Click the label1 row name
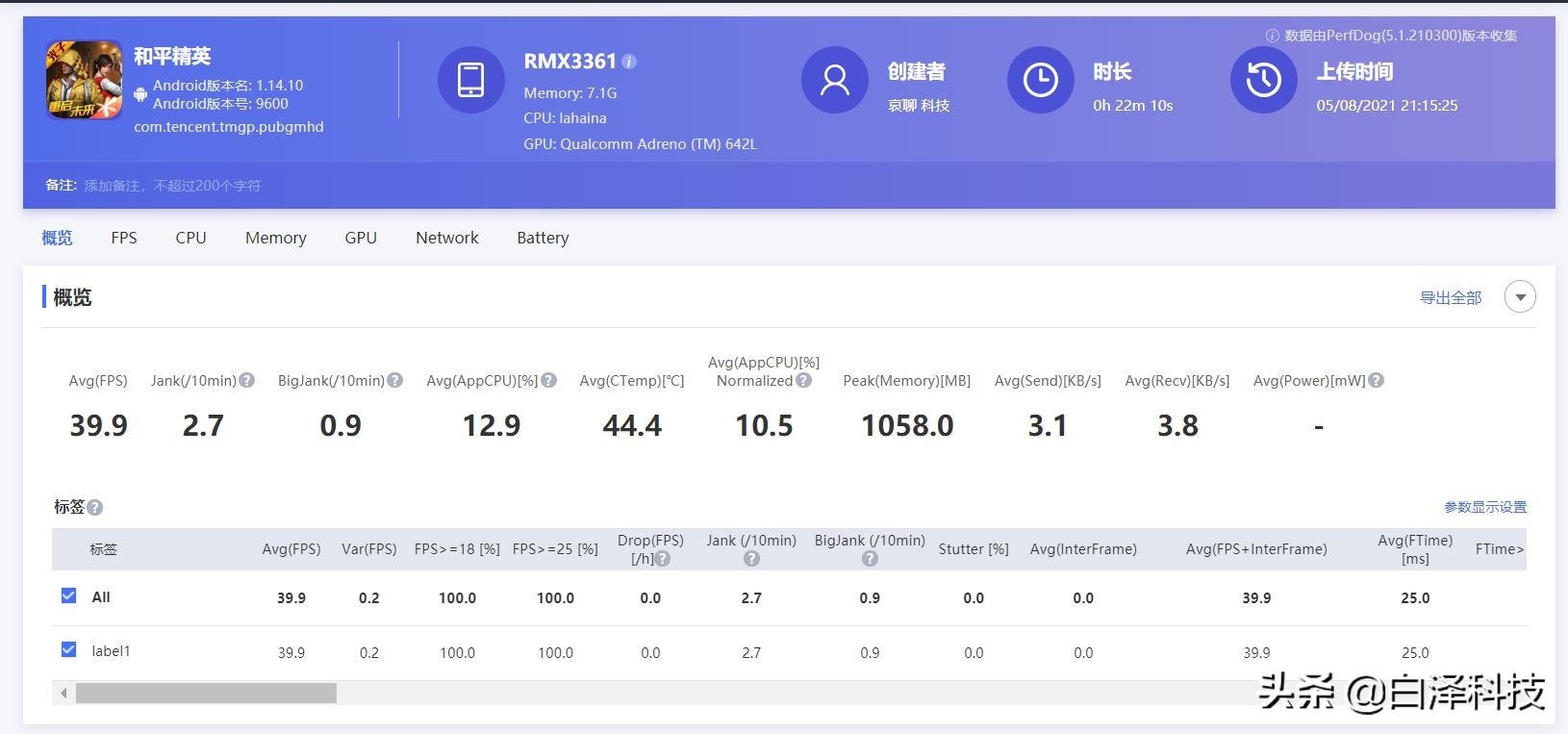The height and width of the screenshot is (734, 1568). 111,651
